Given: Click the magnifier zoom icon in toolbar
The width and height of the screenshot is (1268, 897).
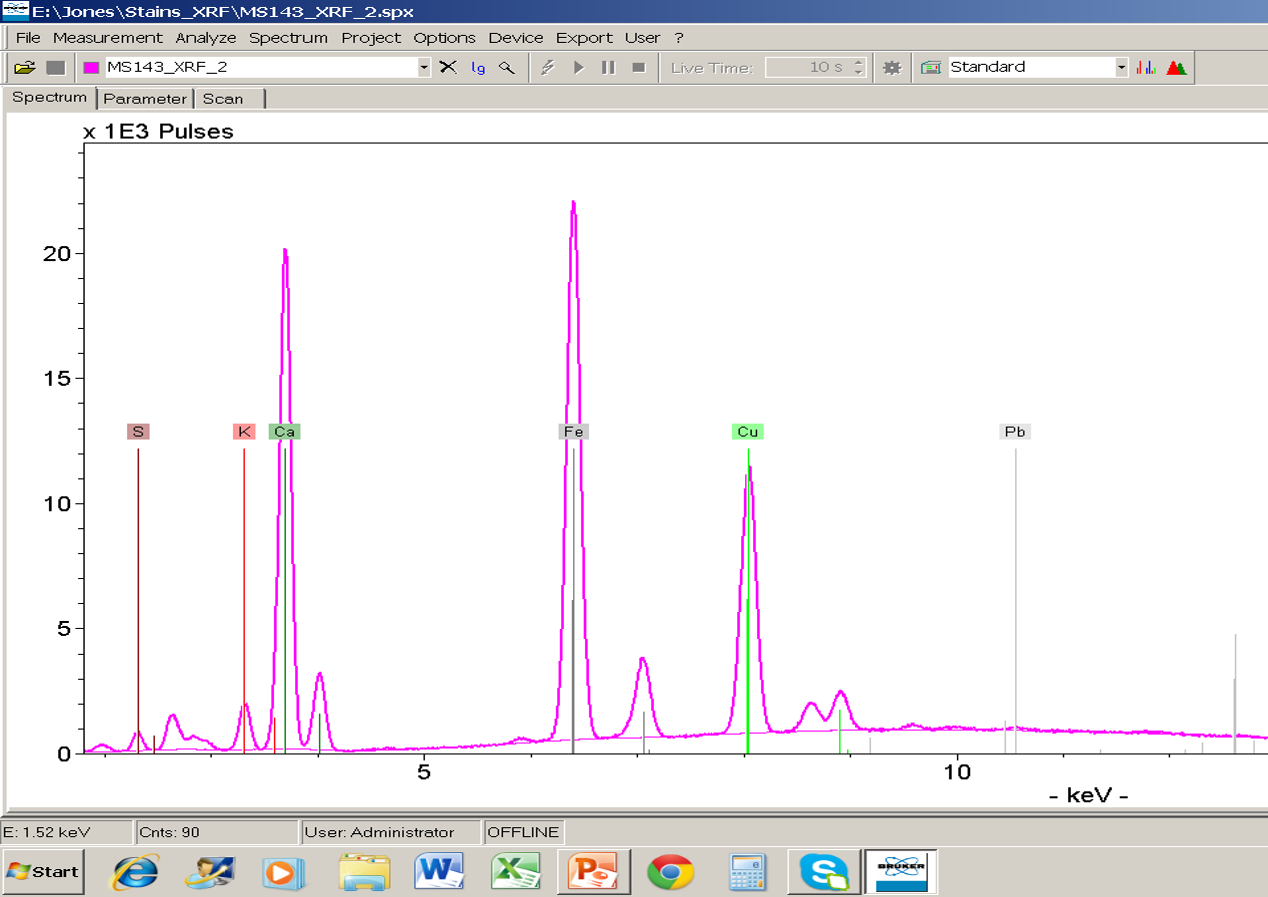Looking at the screenshot, I should click(507, 68).
